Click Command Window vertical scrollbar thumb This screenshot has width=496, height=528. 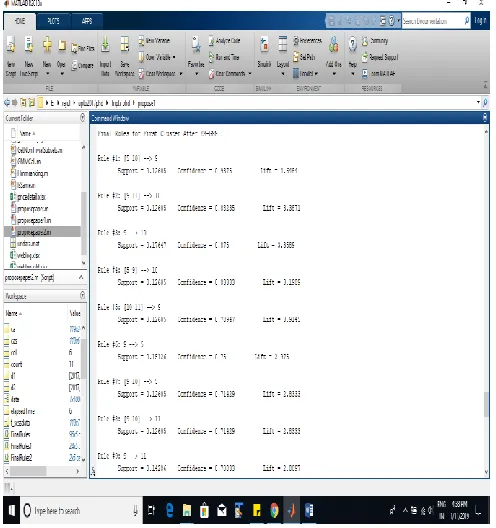coord(486,404)
